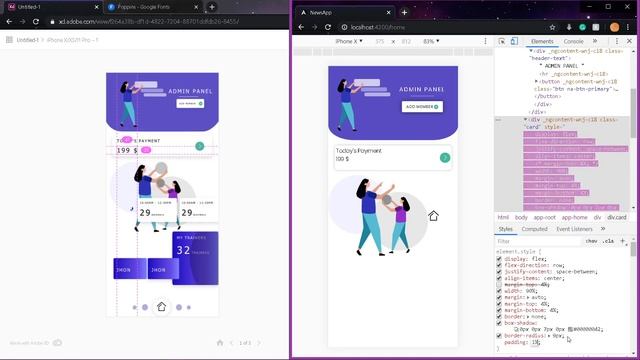Select app-root in the DevTools breadcrumb
This screenshot has width=640, height=360.
[x=544, y=218]
